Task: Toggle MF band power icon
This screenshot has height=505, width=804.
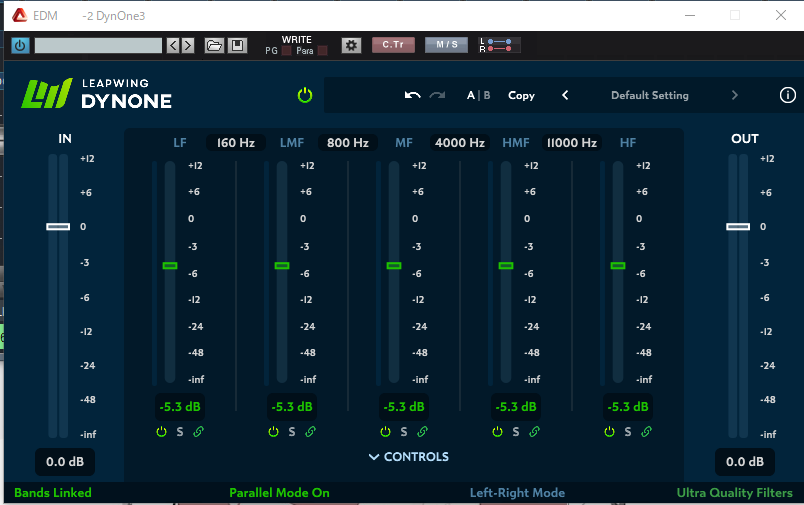Action: click(x=386, y=432)
